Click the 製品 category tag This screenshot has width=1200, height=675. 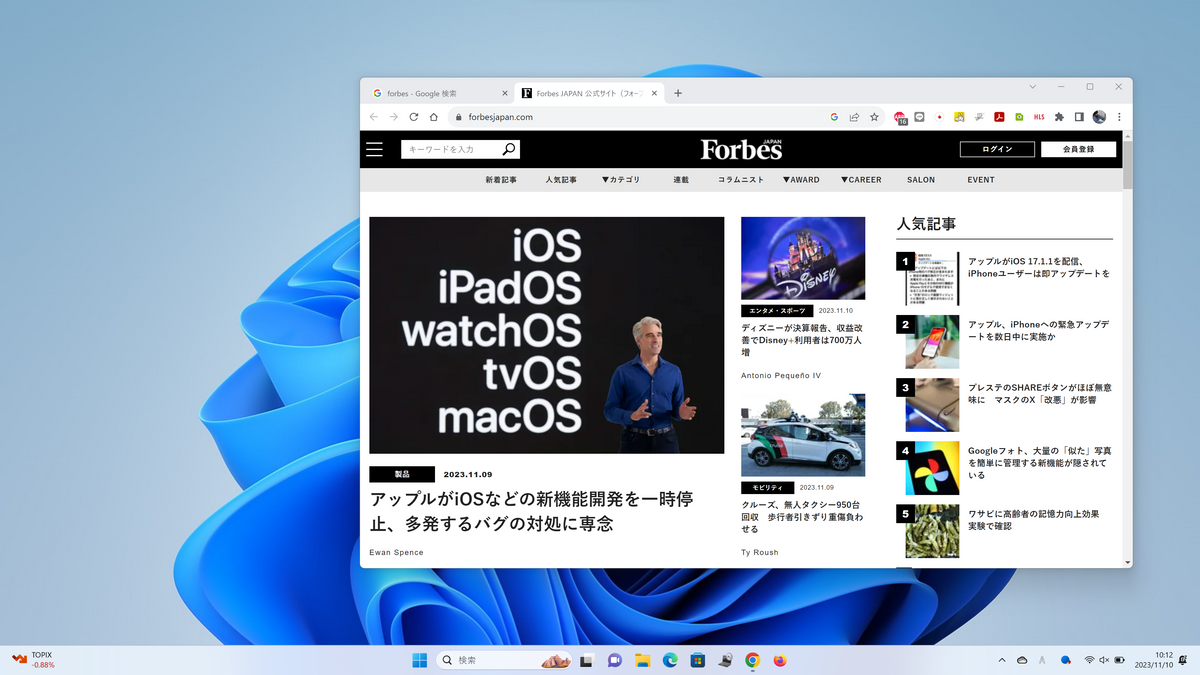pos(402,475)
